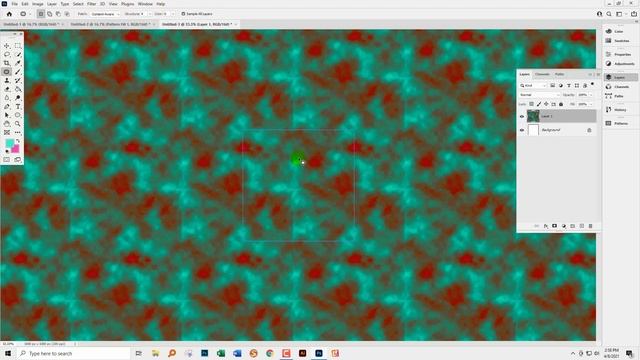
Task: Switch to the Channels tab in the Layers panel
Action: pos(542,74)
